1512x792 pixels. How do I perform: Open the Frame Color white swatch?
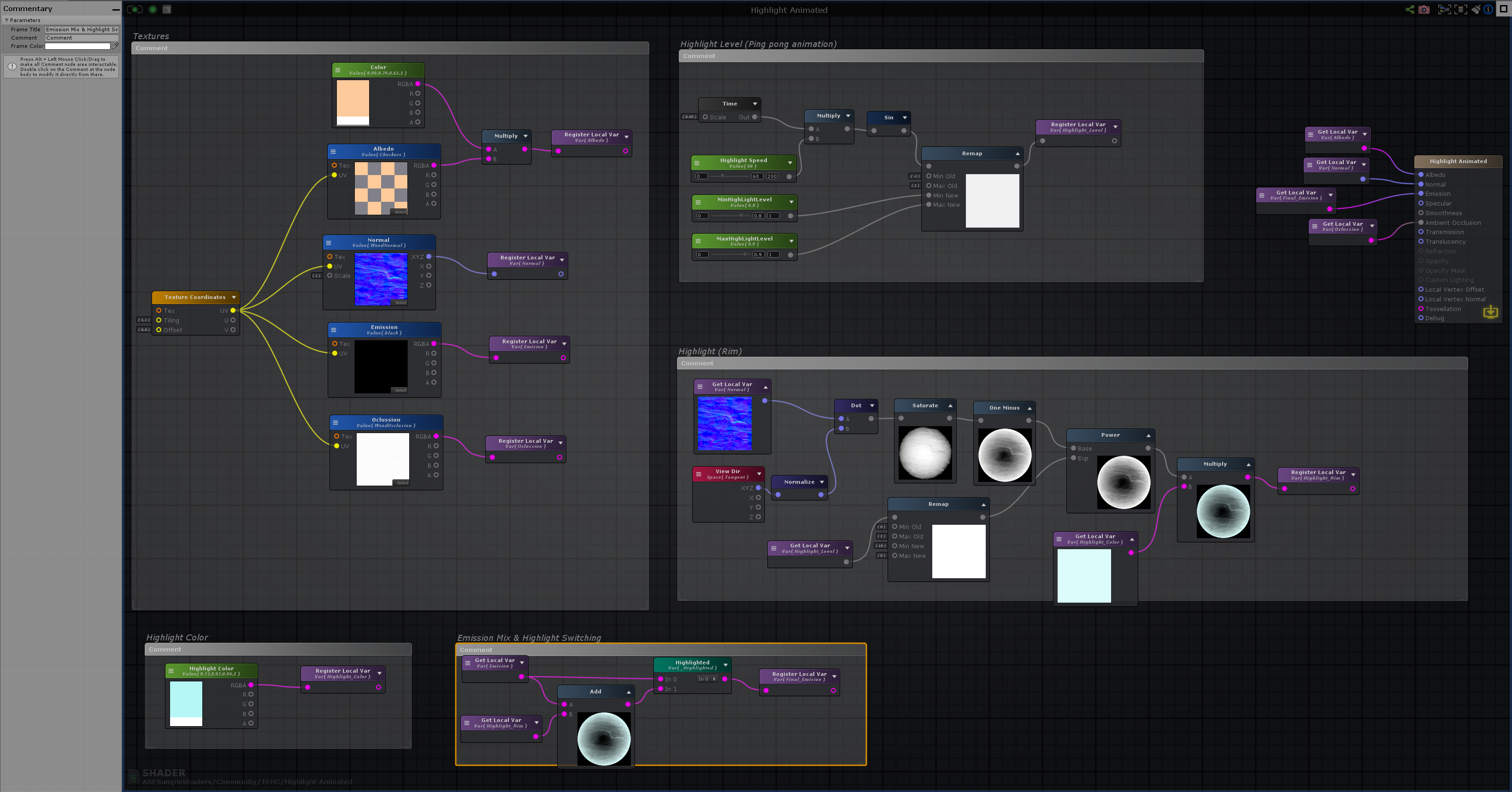(77, 46)
